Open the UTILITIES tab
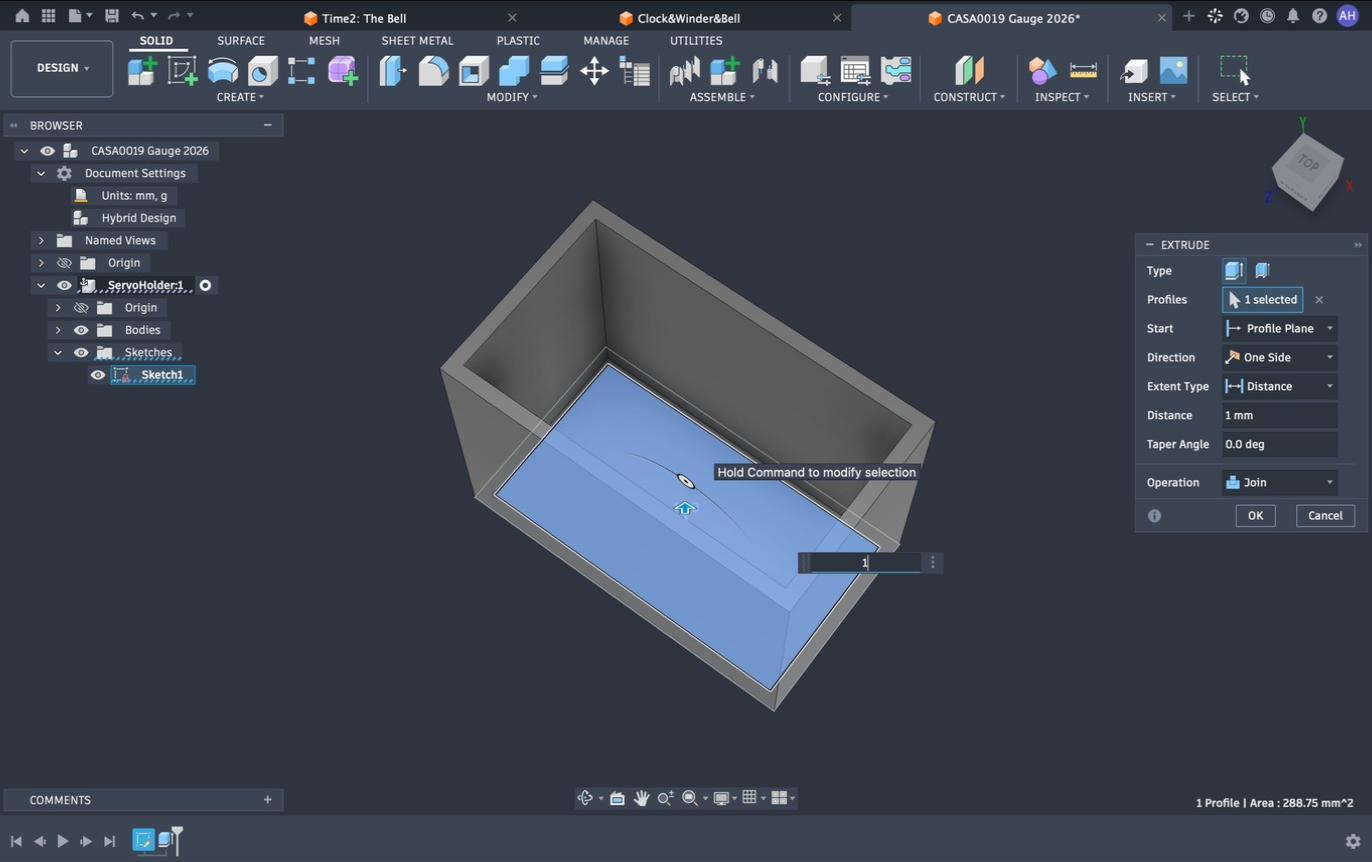 [x=696, y=41]
